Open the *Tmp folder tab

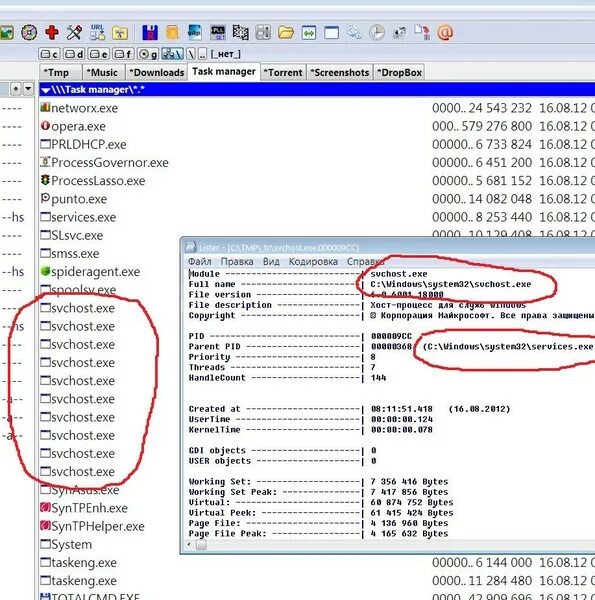pos(60,72)
